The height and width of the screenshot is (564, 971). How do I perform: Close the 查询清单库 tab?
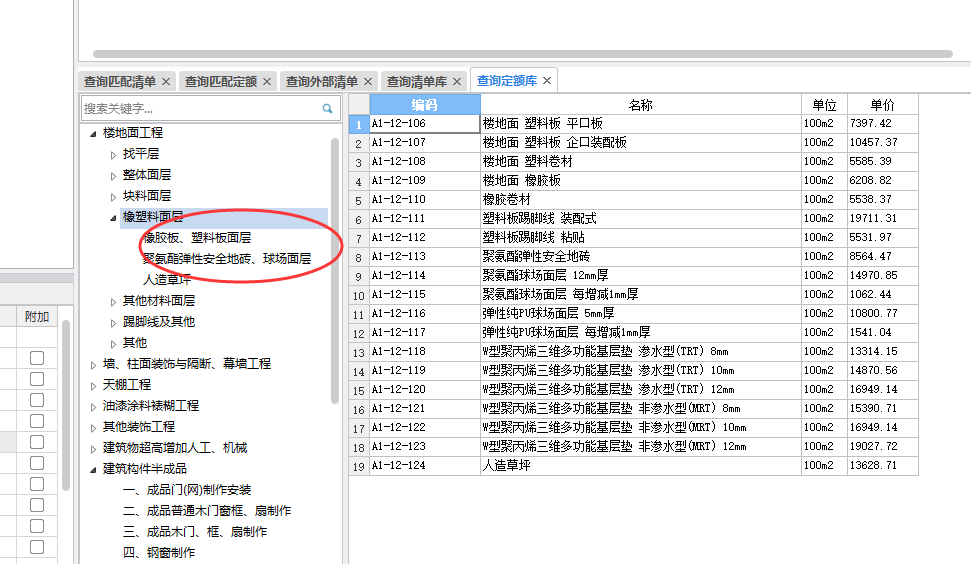click(457, 82)
